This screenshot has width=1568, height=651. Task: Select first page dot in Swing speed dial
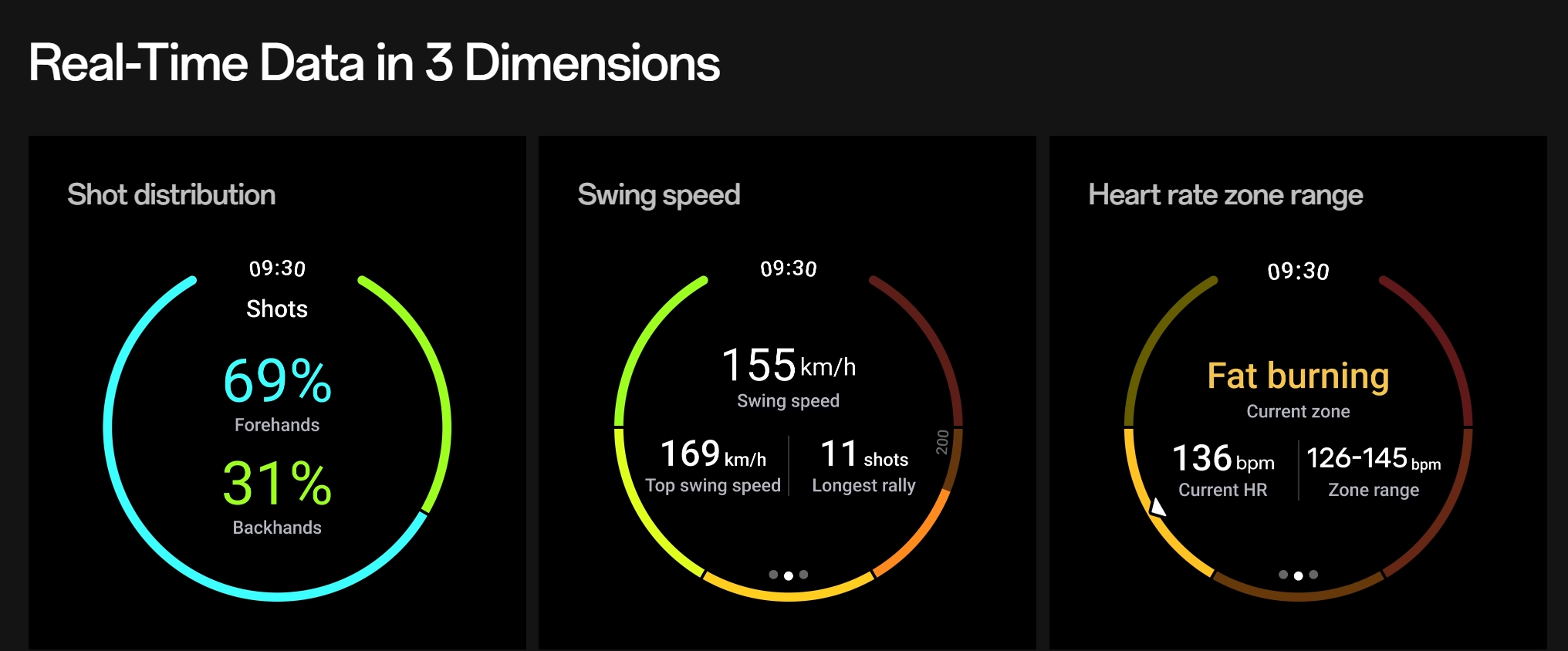(773, 575)
